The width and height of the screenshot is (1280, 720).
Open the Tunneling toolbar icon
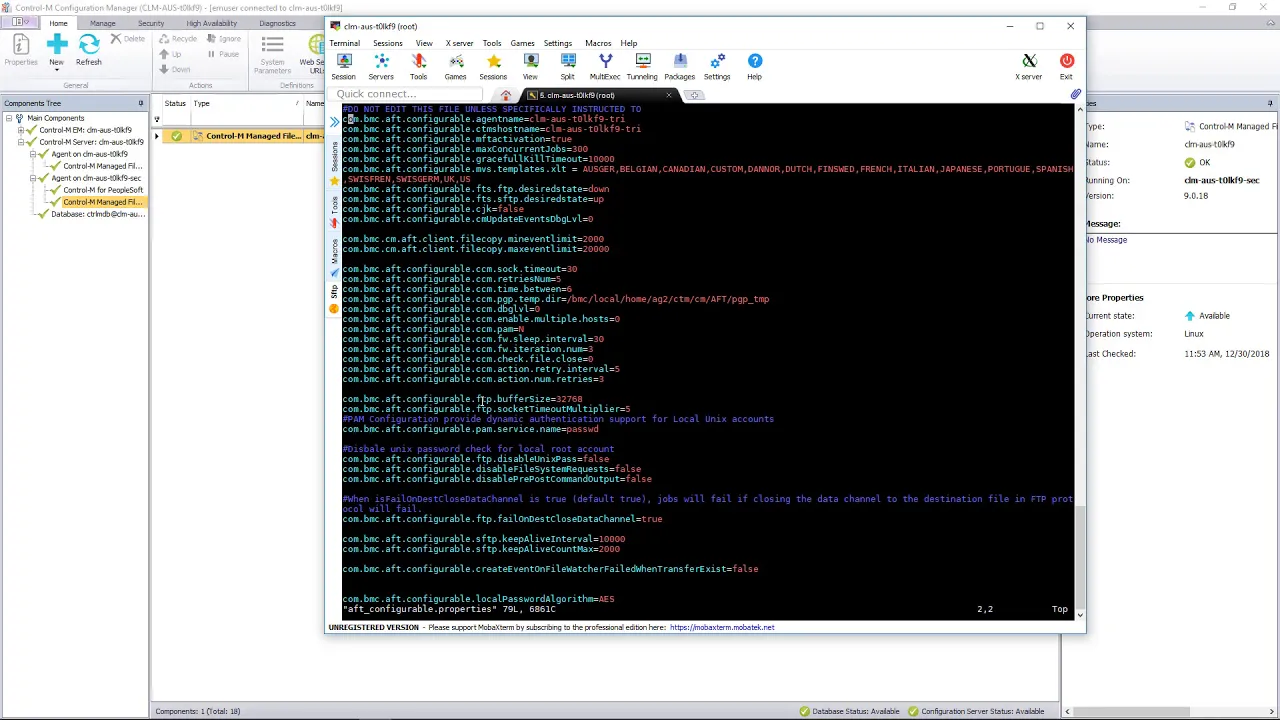point(642,67)
